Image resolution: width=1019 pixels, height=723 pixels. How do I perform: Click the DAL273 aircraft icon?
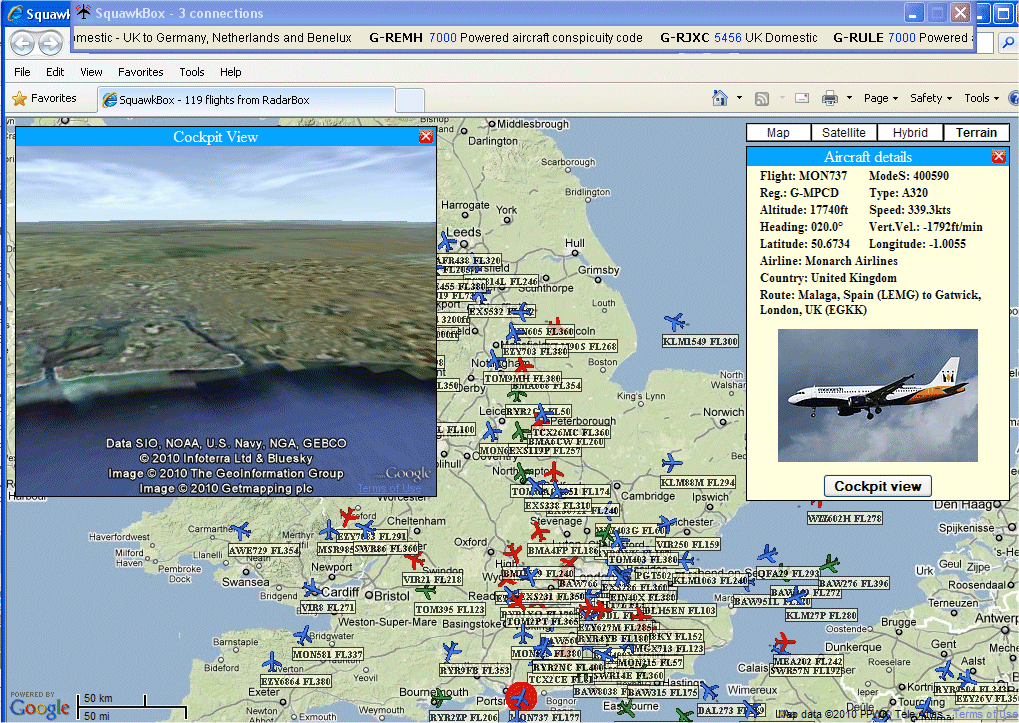coord(709,691)
